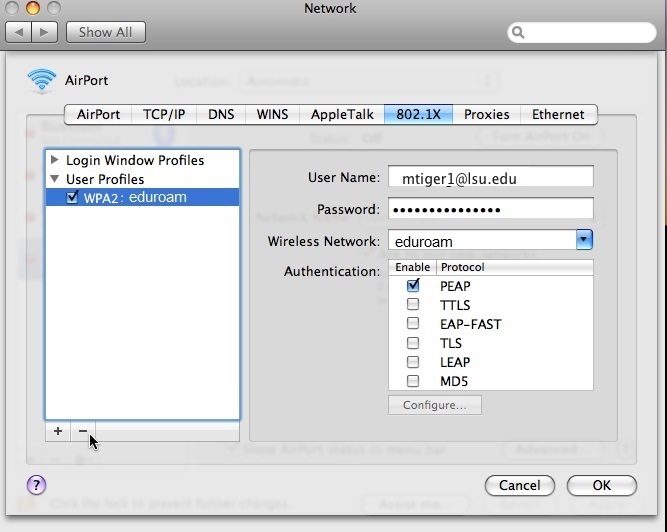This screenshot has width=667, height=532.
Task: Enable the MD5 protocol checkbox
Action: 413,381
